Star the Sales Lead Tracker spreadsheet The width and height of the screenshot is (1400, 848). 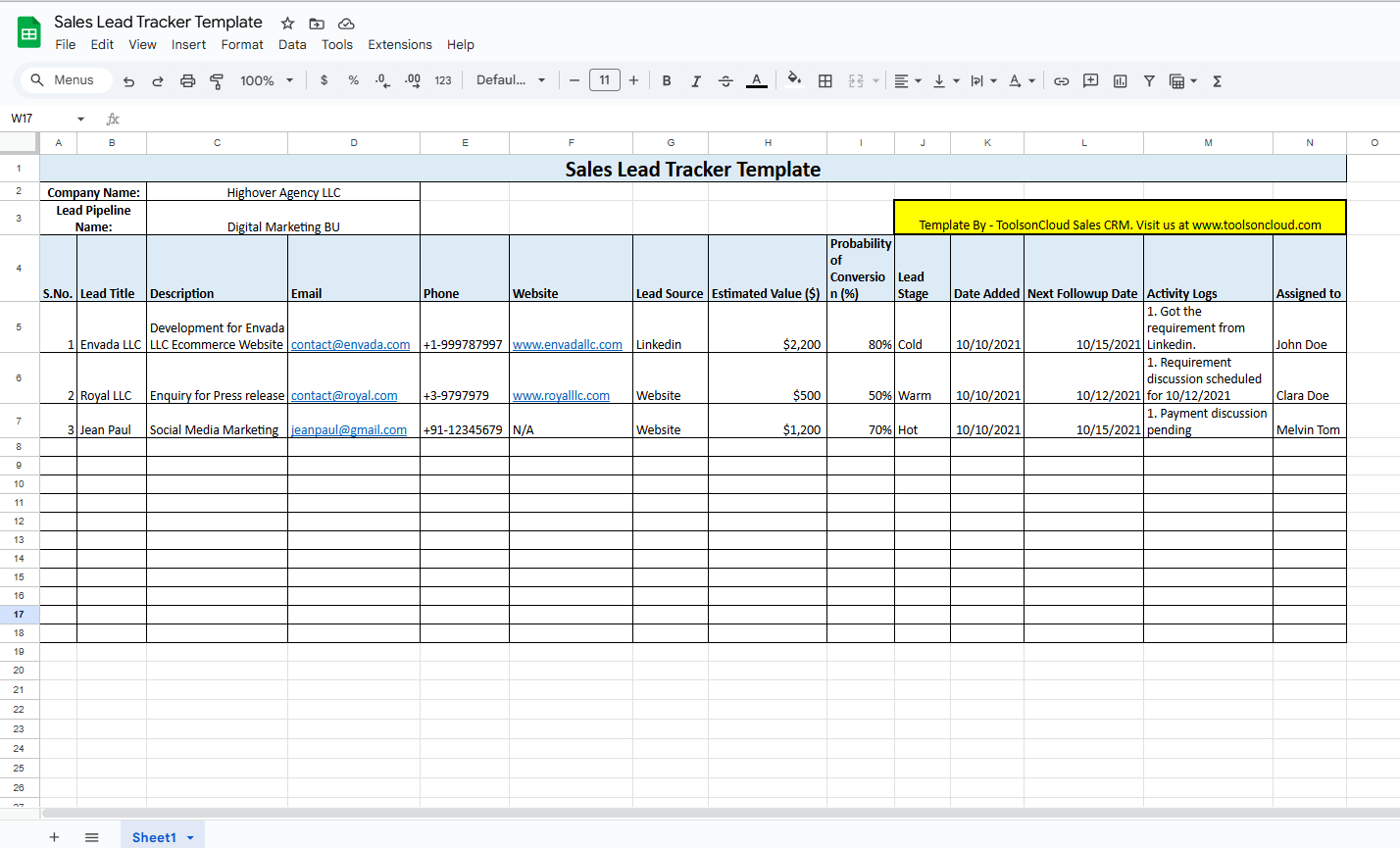pyautogui.click(x=286, y=23)
